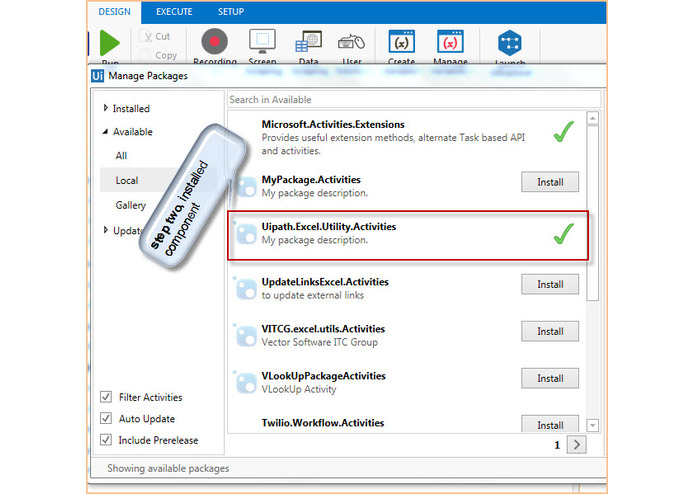This screenshot has width=695, height=494.
Task: Install MyPackage.Activities
Action: point(550,182)
